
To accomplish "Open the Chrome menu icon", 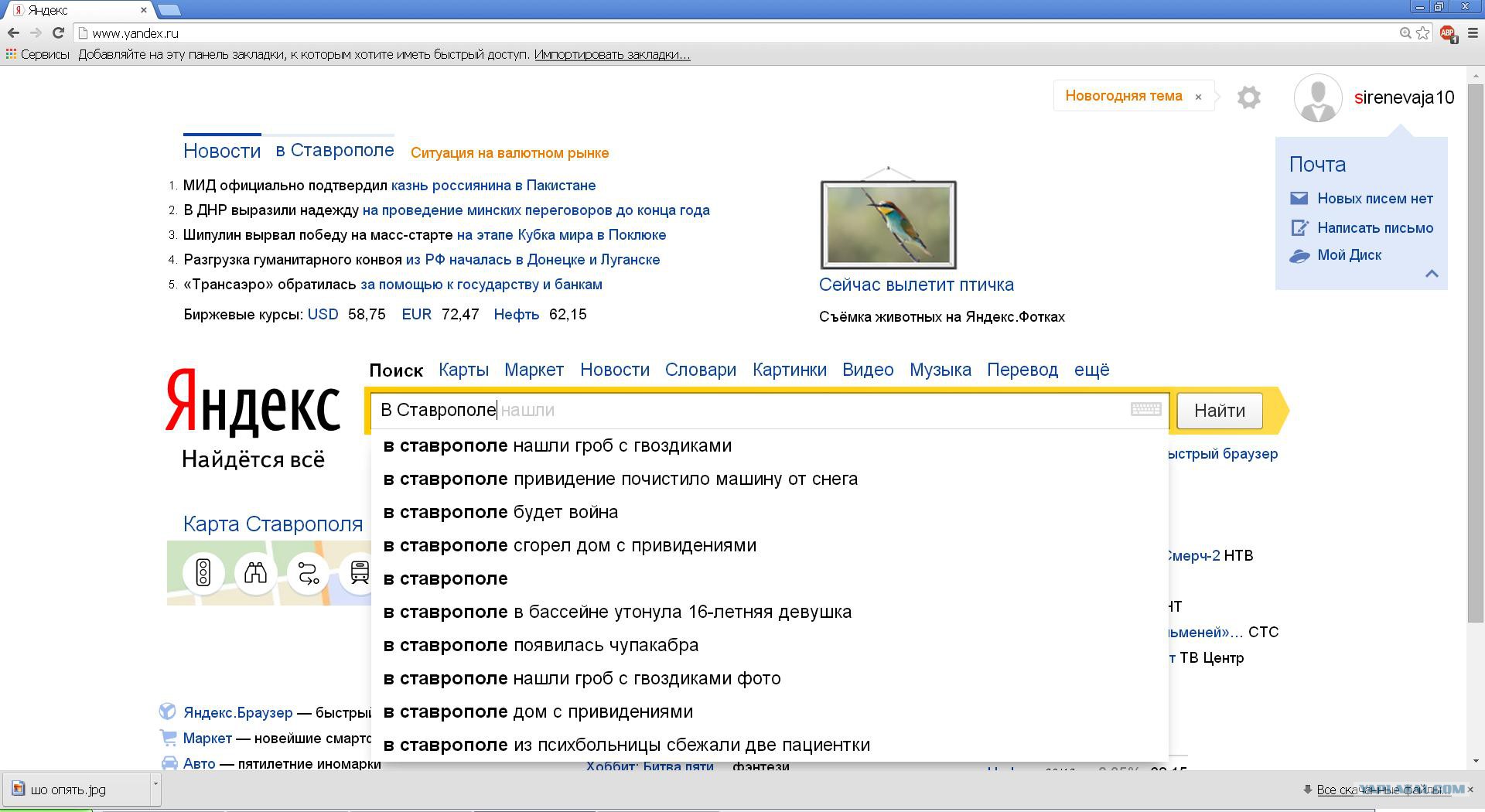I will [x=1473, y=33].
